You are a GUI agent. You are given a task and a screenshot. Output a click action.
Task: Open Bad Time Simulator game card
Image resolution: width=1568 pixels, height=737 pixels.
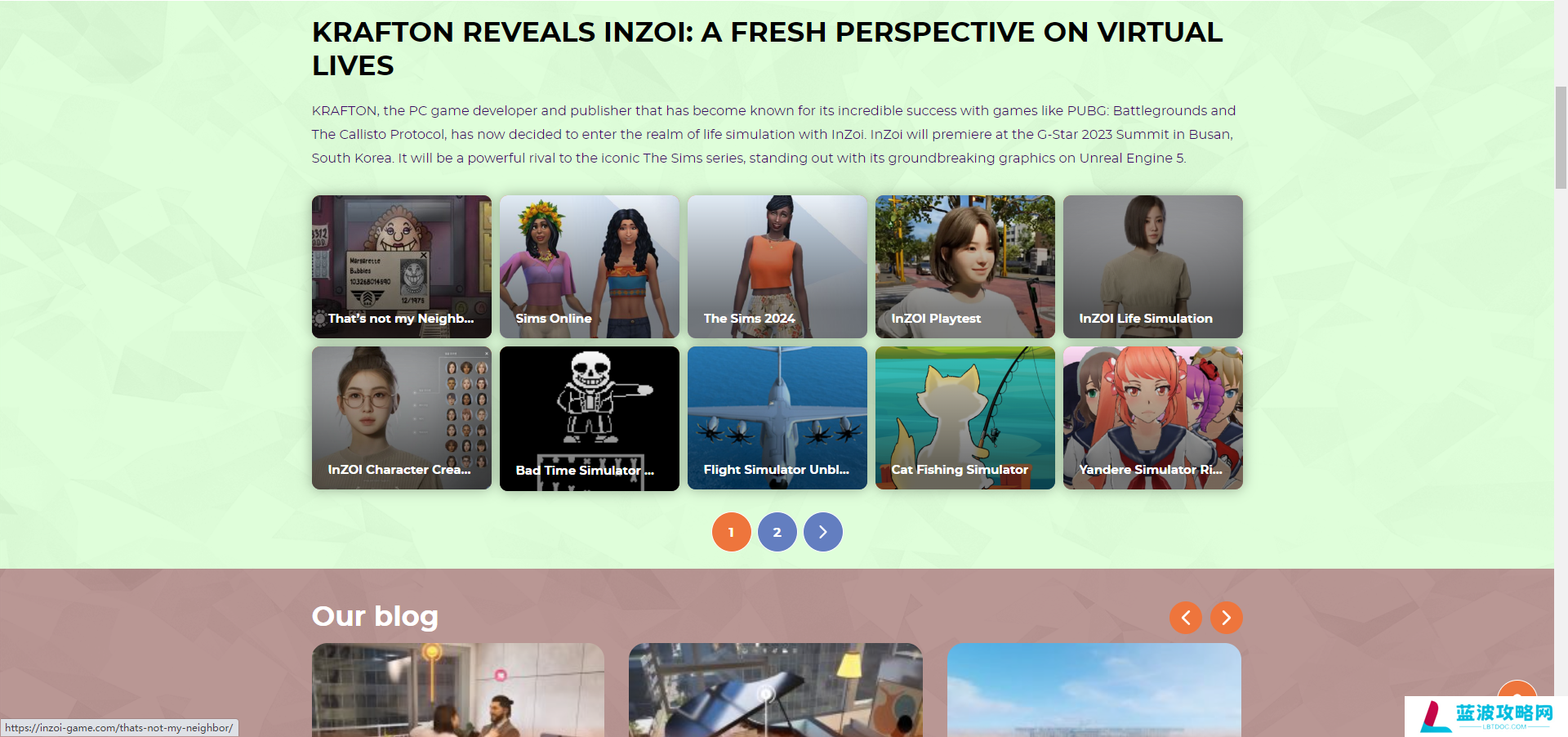[589, 418]
